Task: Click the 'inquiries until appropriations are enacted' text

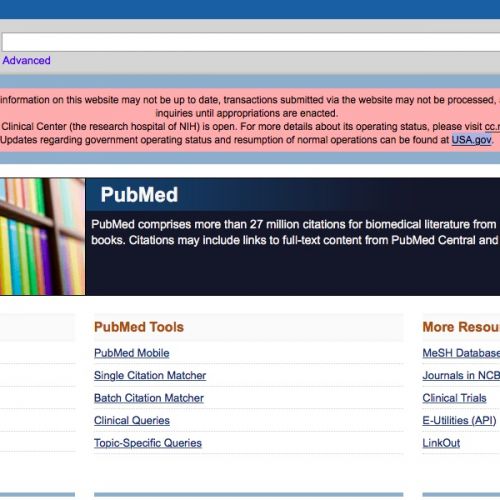Action: click(x=247, y=113)
